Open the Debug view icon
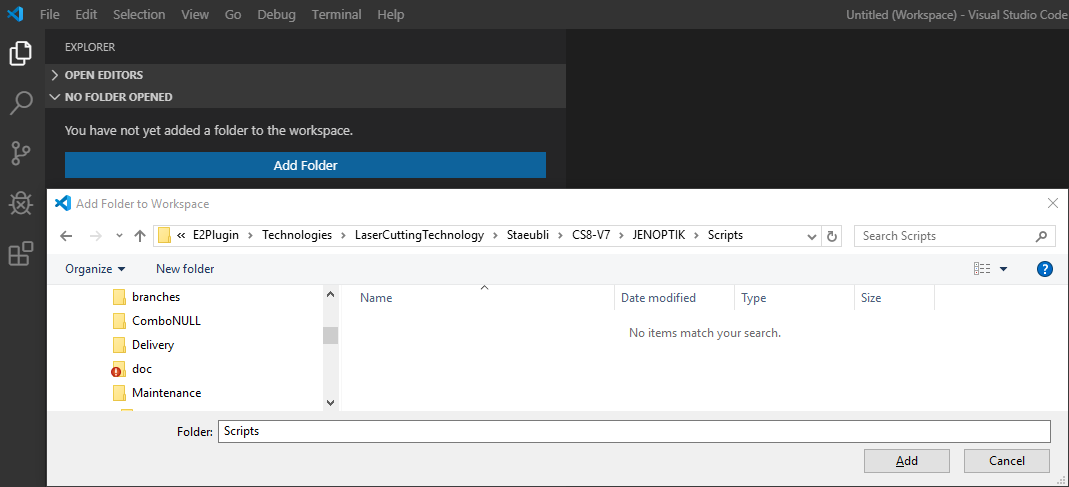This screenshot has height=487, width=1069. 20,204
